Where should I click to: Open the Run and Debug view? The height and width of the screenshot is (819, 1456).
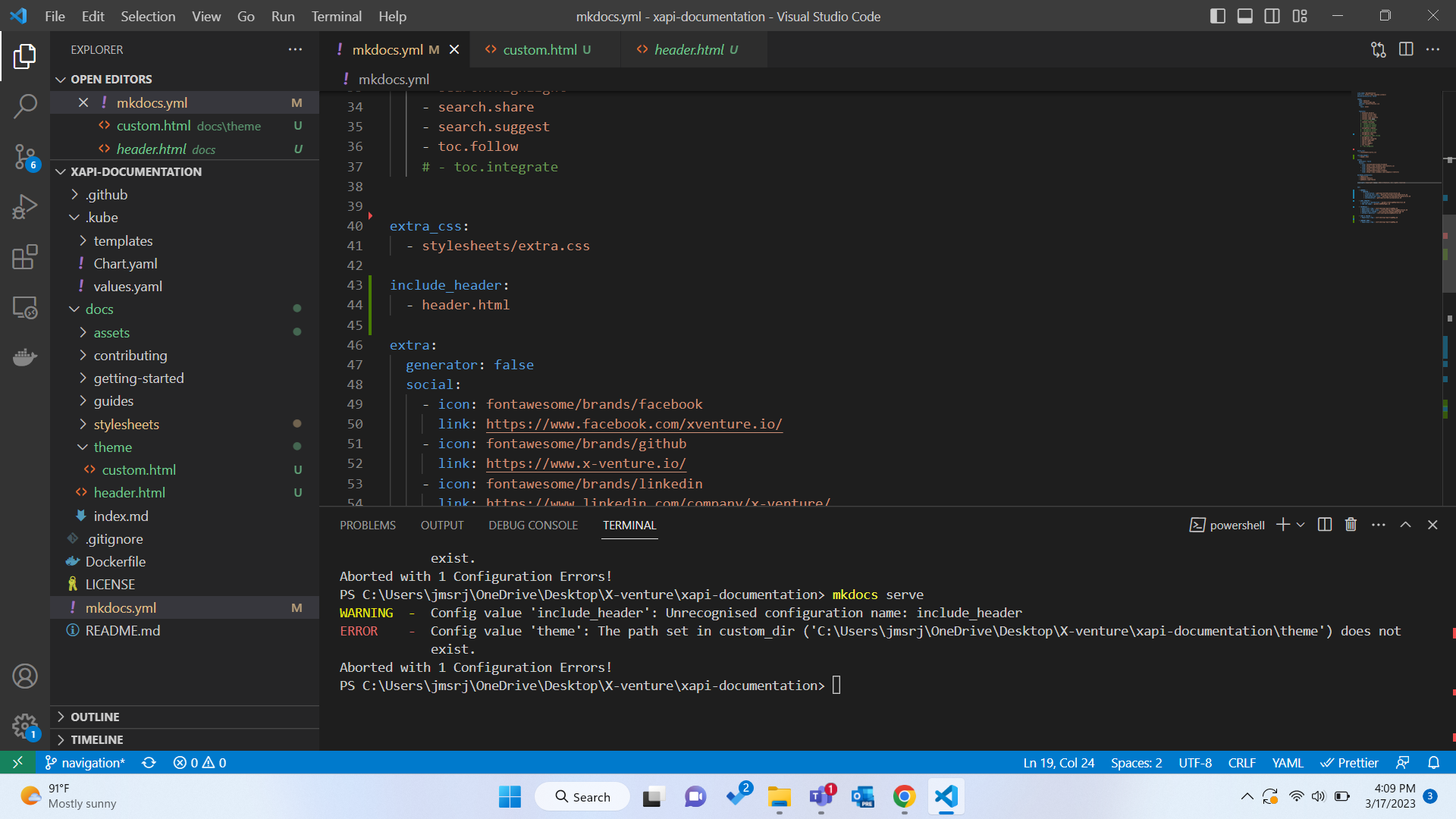pos(24,206)
